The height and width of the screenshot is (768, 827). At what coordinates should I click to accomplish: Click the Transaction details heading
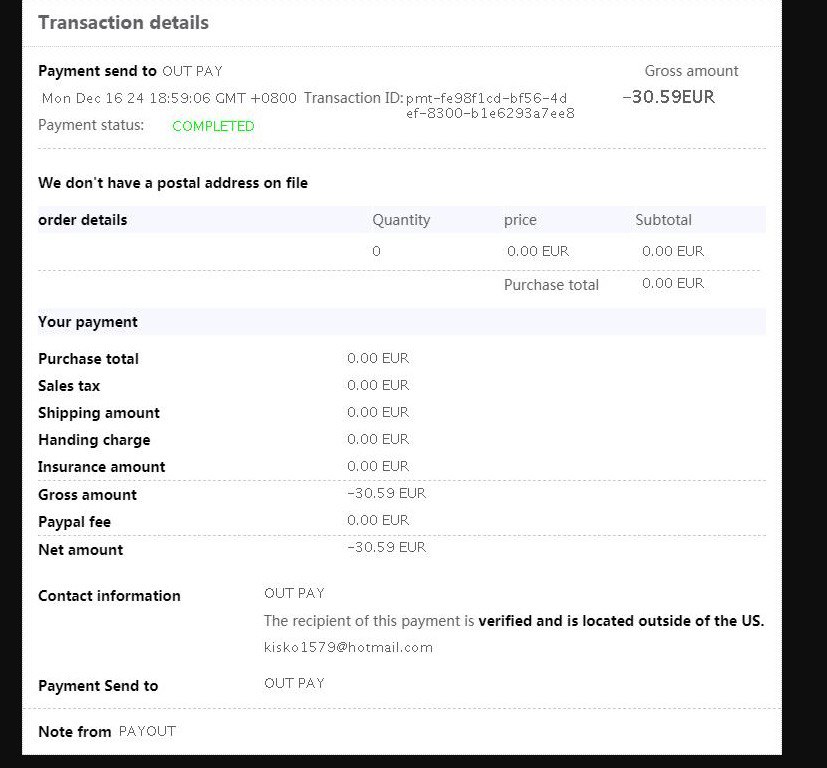click(x=123, y=23)
